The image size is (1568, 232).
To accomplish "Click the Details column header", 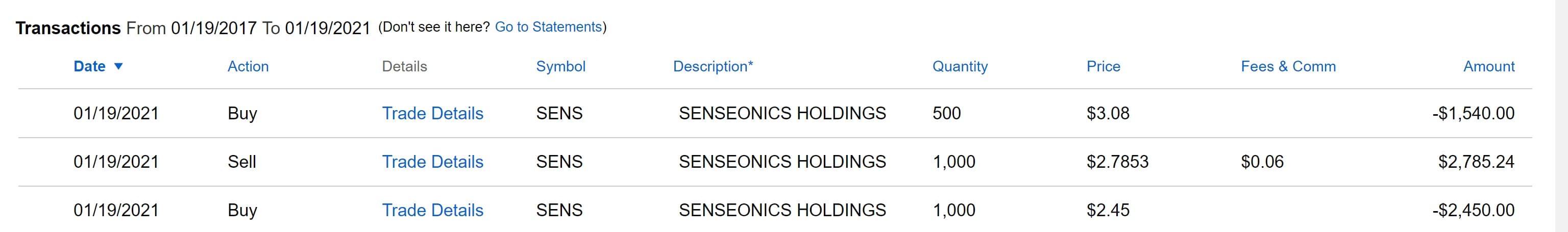I will (x=404, y=66).
